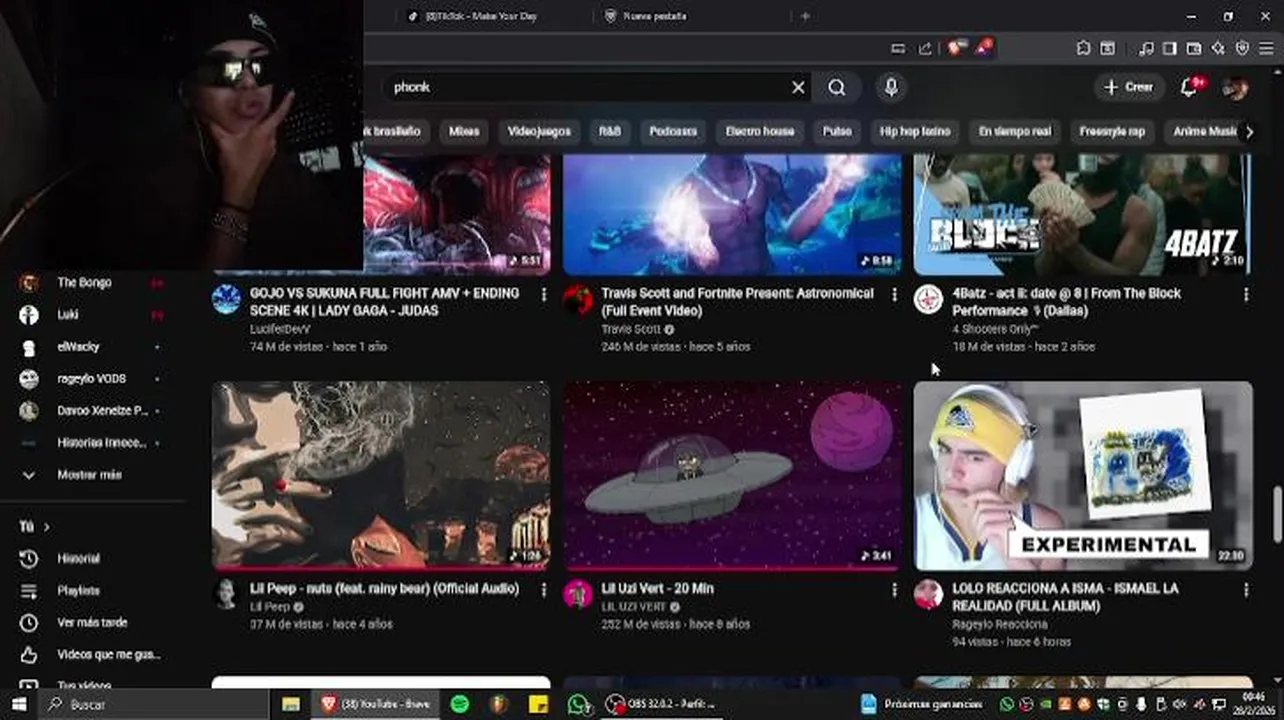Click the Brave Rewards triangle icon
Screen dimensions: 1284x720
pyautogui.click(x=985, y=48)
